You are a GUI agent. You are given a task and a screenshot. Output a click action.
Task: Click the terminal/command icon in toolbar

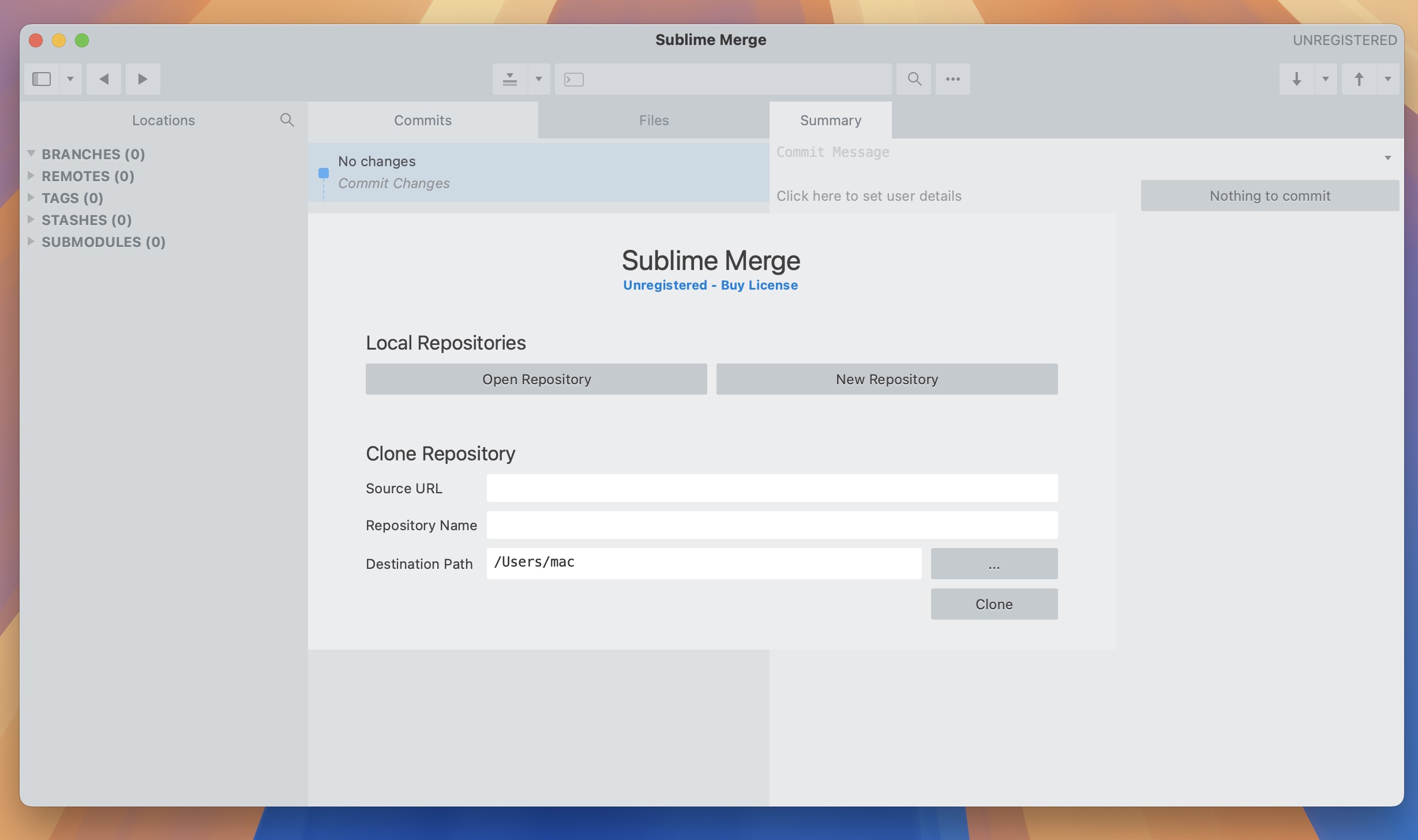pyautogui.click(x=573, y=78)
